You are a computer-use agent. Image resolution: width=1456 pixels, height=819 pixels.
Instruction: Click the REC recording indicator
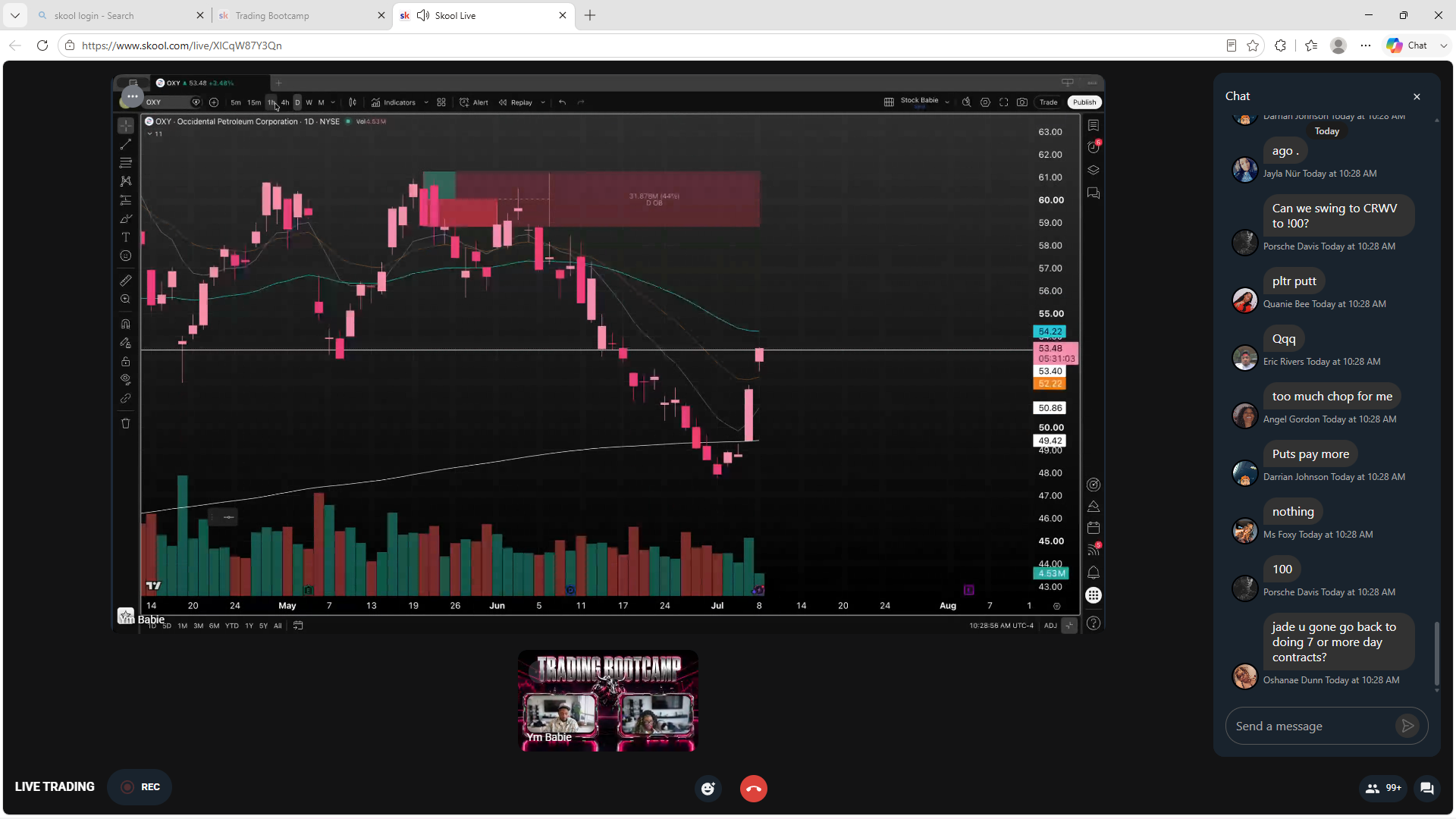(x=140, y=787)
